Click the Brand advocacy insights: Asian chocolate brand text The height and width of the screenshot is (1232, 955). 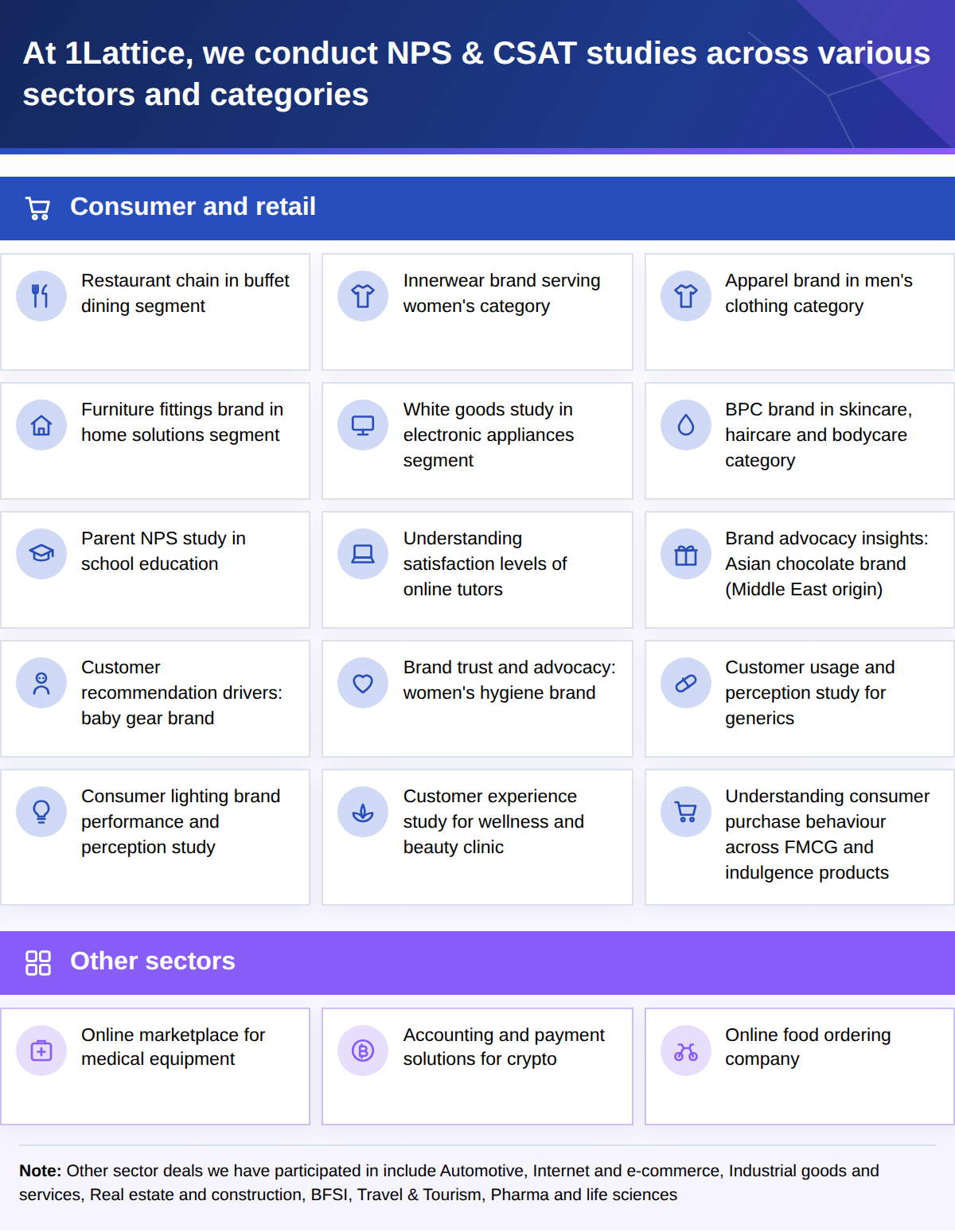pyautogui.click(x=826, y=563)
